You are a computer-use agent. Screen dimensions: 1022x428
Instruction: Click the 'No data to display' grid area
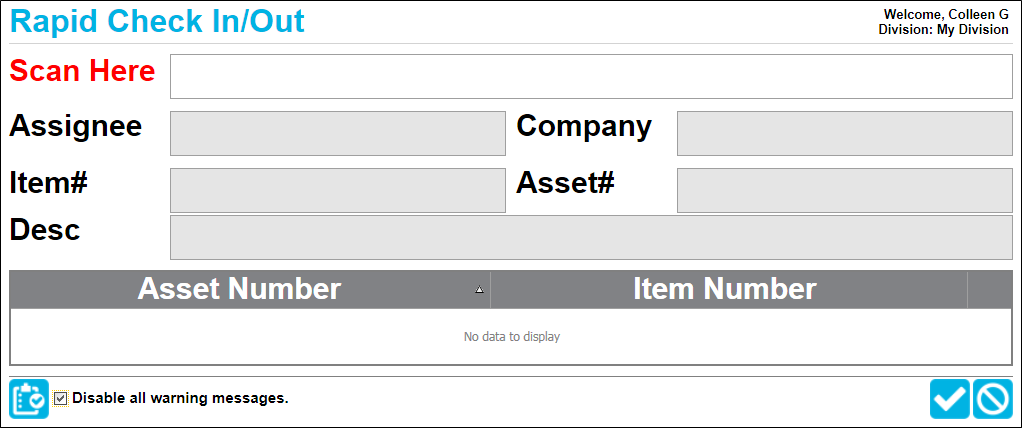pos(512,337)
